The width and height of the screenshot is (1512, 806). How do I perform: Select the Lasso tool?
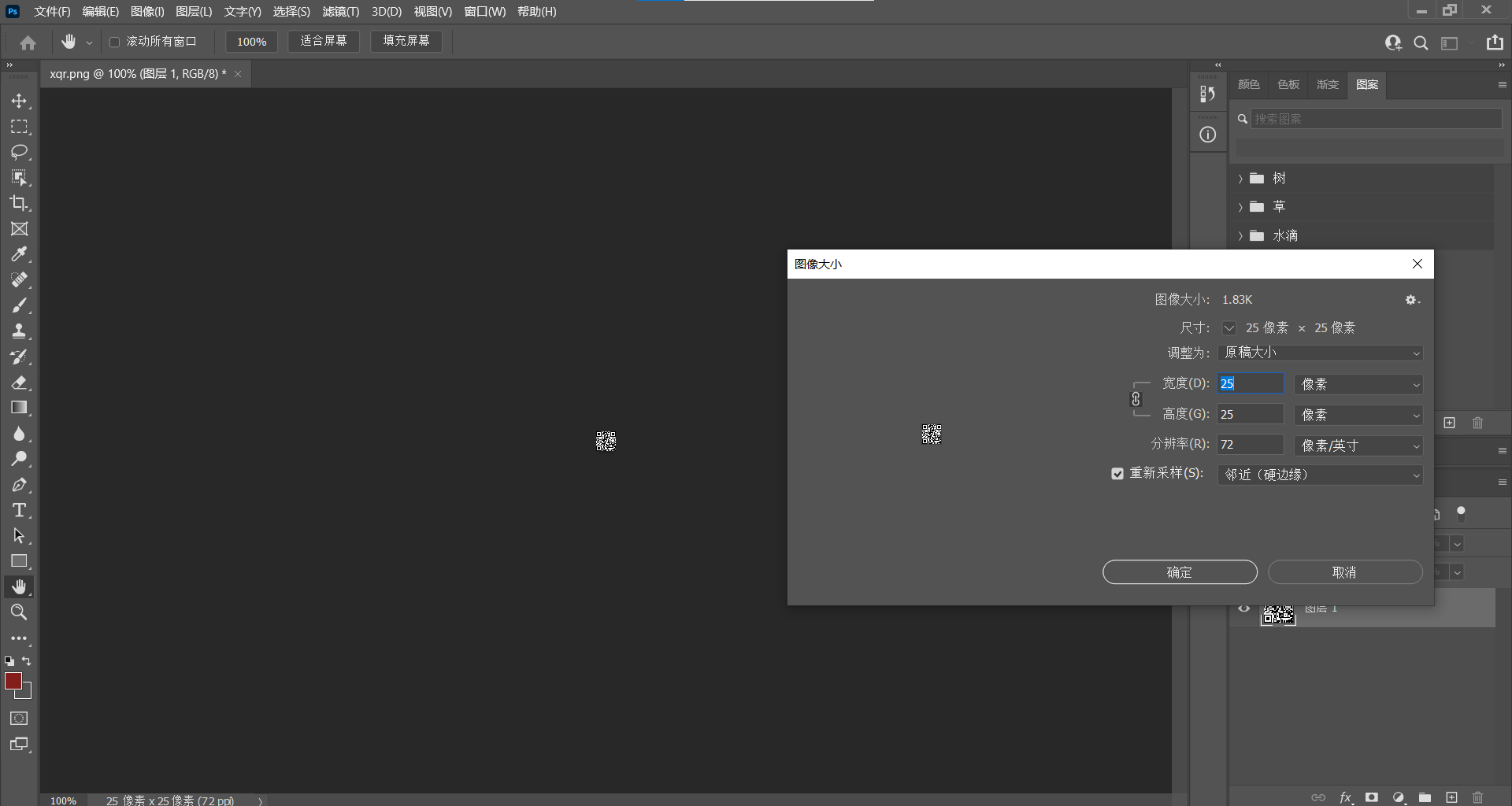click(19, 152)
